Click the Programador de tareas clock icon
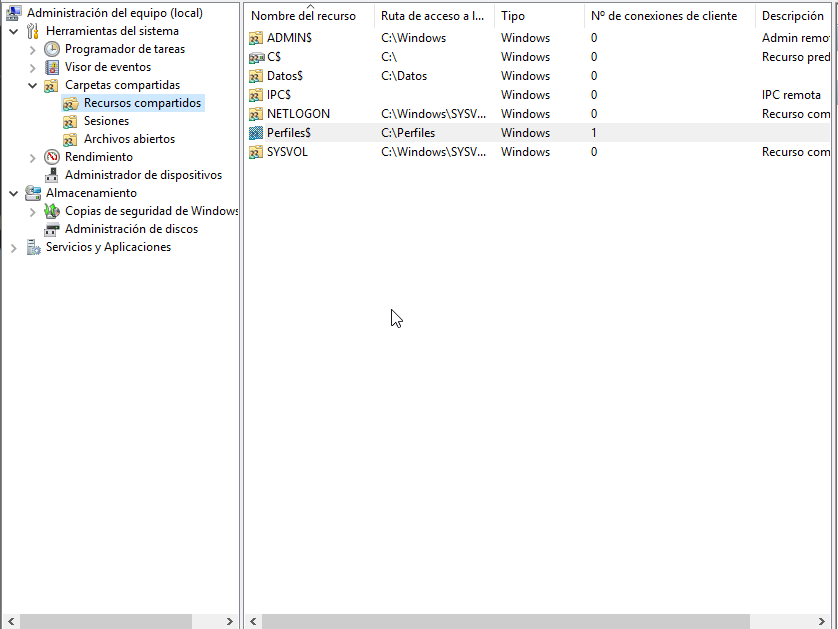 point(52,49)
